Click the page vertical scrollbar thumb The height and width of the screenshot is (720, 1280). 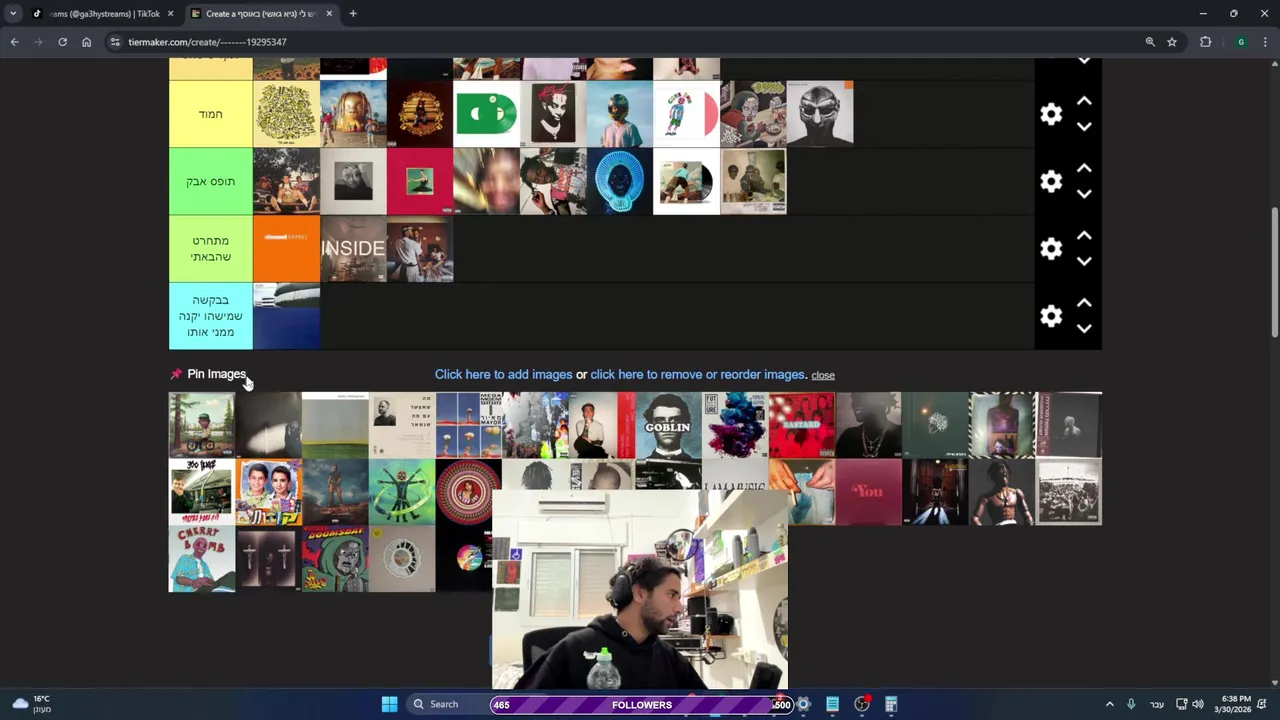1274,272
